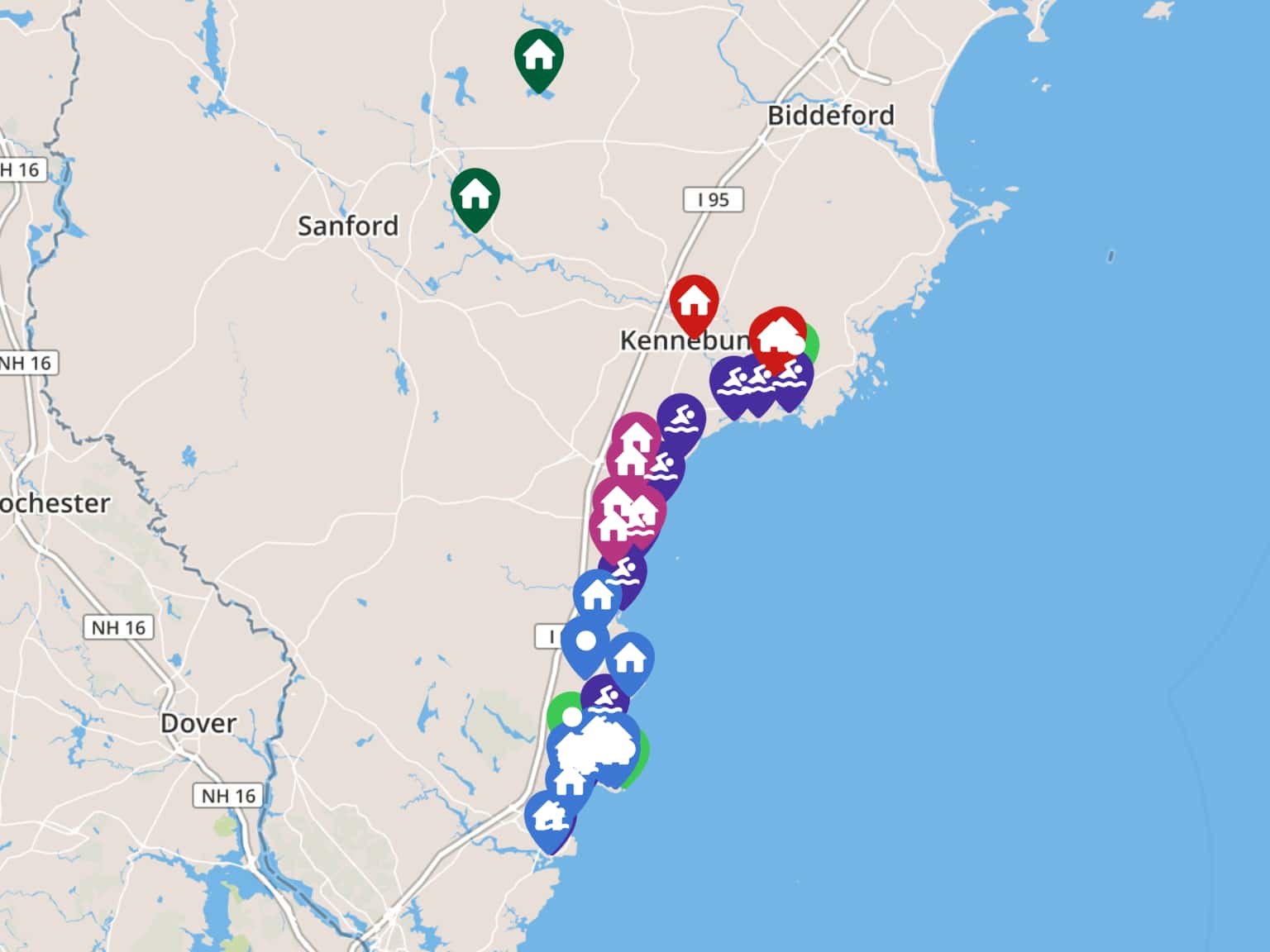The width and height of the screenshot is (1270, 952).
Task: Select the blue house marker below the pink cluster
Action: point(597,597)
